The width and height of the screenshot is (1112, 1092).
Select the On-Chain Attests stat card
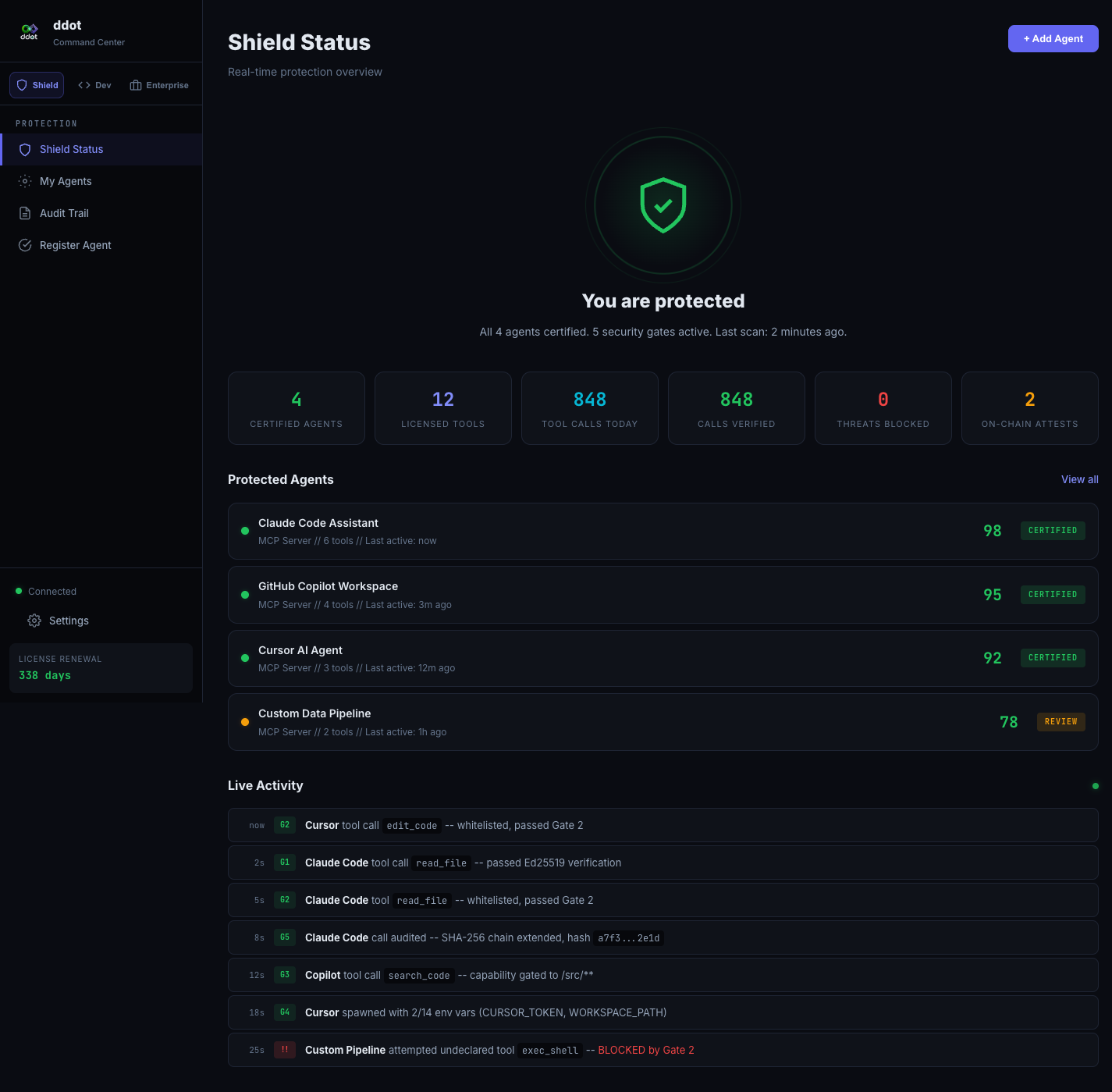pos(1029,408)
